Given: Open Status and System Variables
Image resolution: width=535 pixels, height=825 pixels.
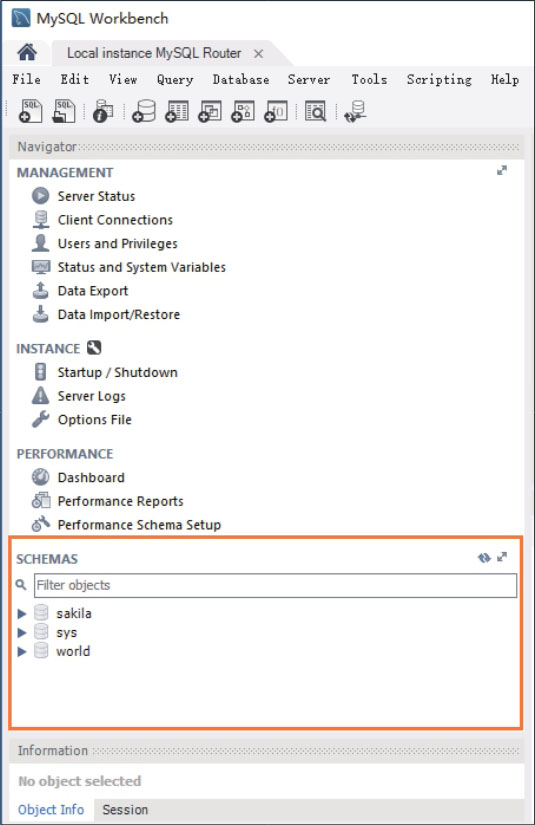Looking at the screenshot, I should (x=142, y=267).
